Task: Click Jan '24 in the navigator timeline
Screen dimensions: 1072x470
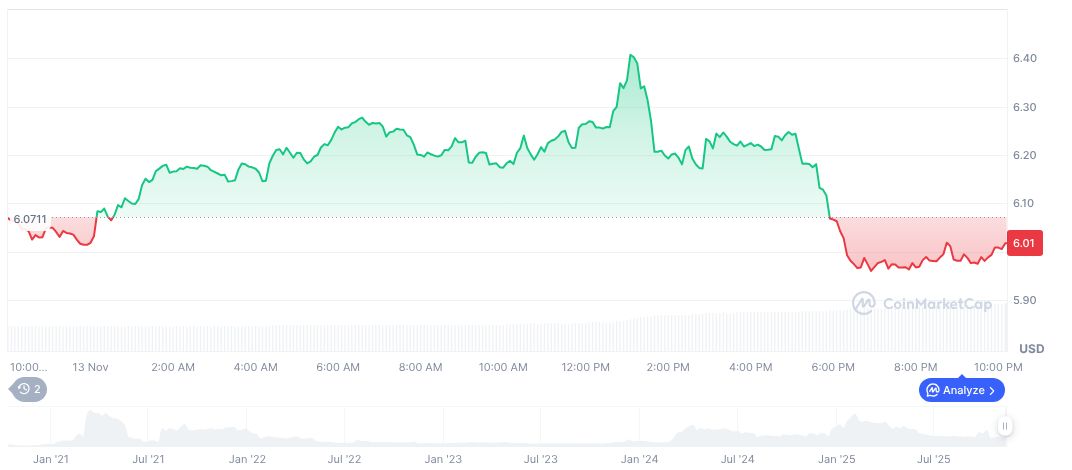Action: [639, 460]
